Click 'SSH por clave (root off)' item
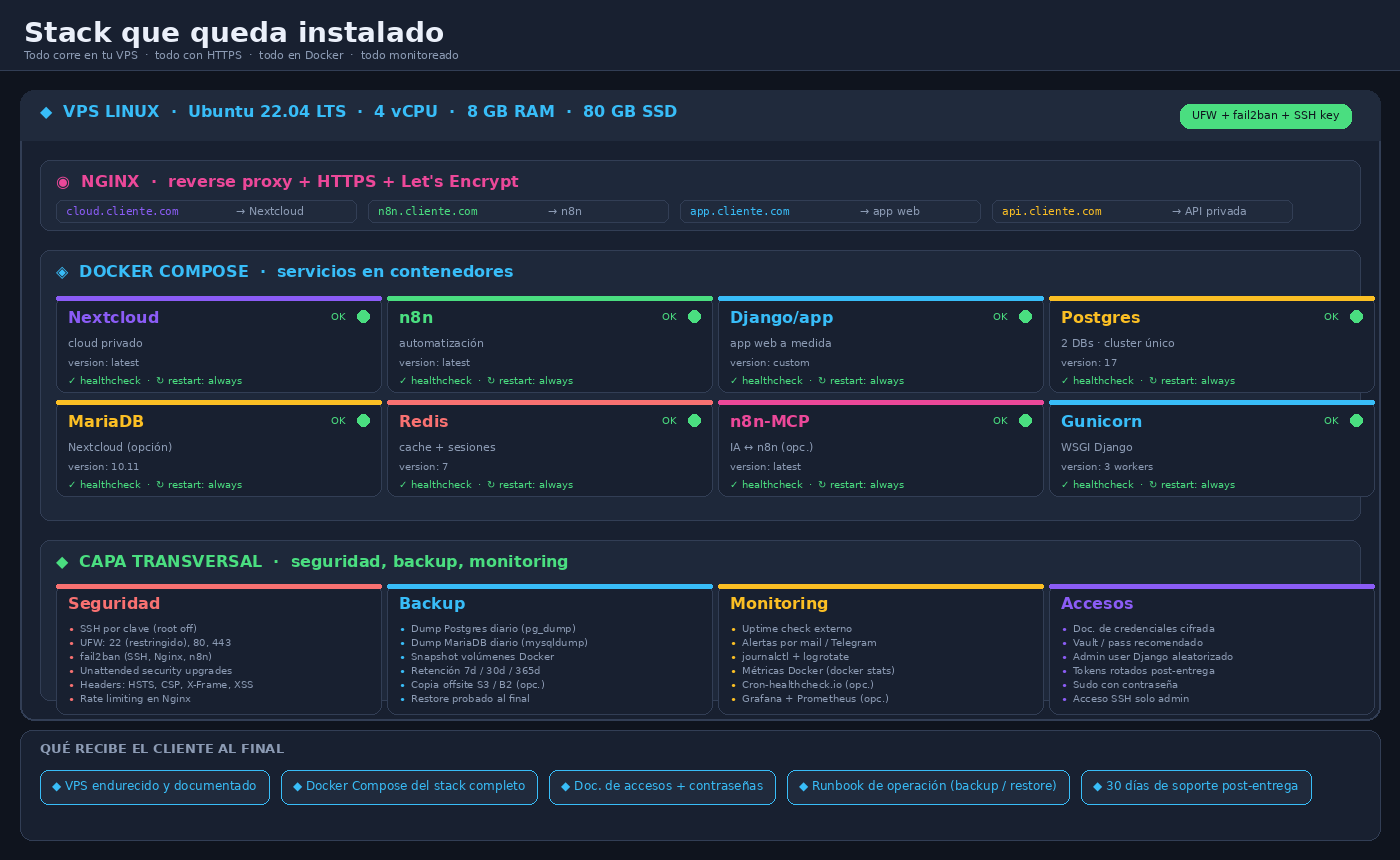This screenshot has width=1400, height=860. coord(138,629)
